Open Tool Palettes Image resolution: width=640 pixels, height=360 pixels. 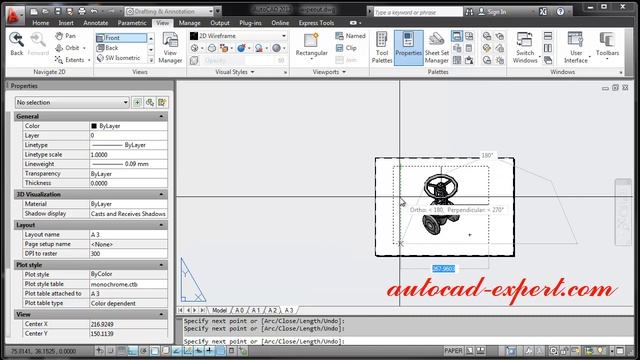[x=382, y=48]
